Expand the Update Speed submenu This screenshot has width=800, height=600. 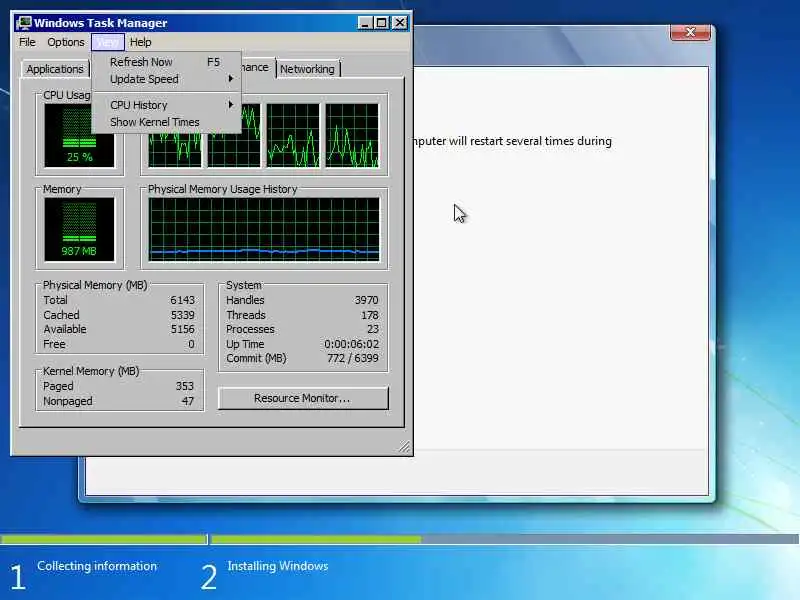[x=166, y=79]
